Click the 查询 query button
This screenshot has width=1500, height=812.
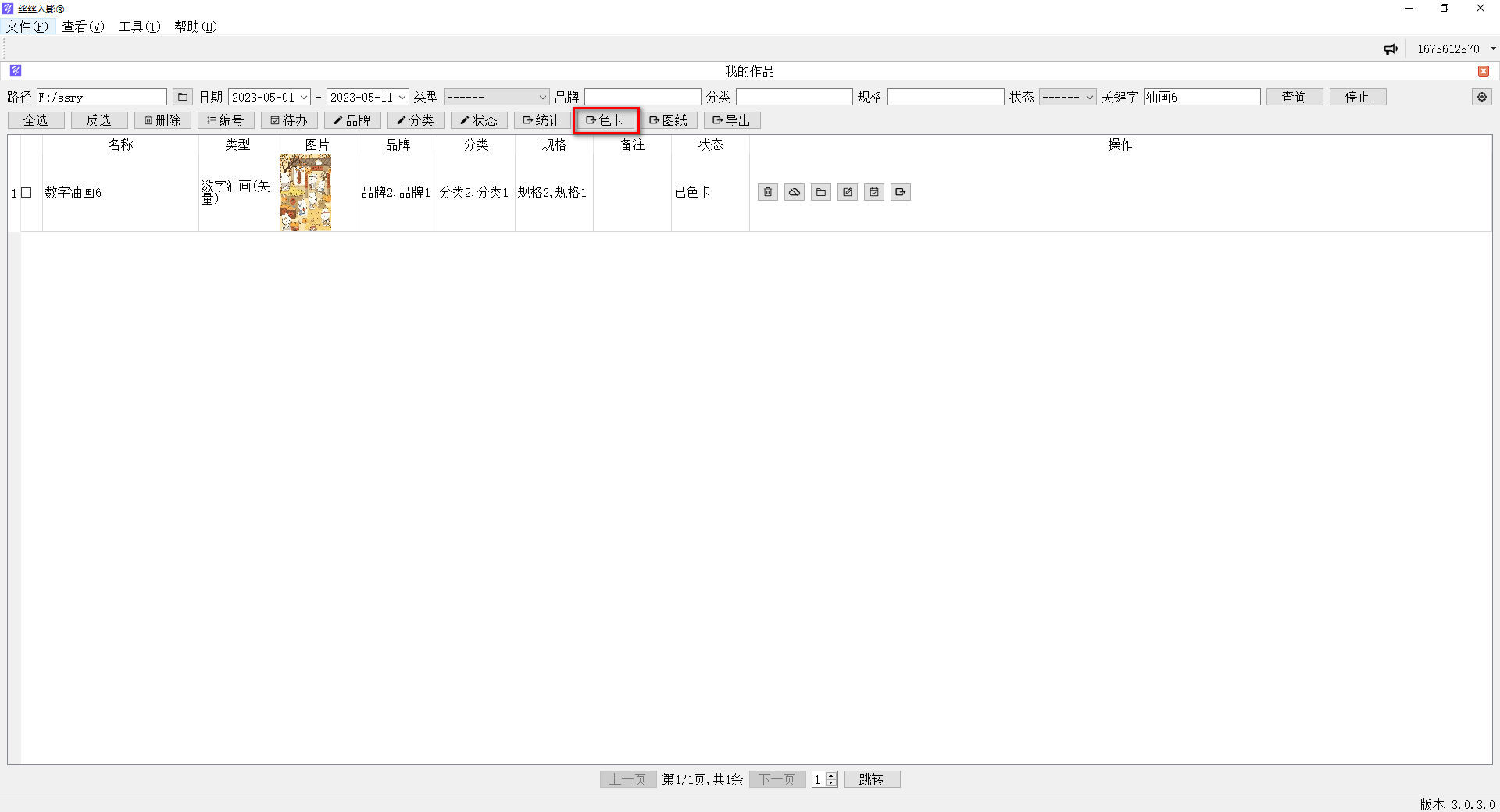(x=1294, y=97)
